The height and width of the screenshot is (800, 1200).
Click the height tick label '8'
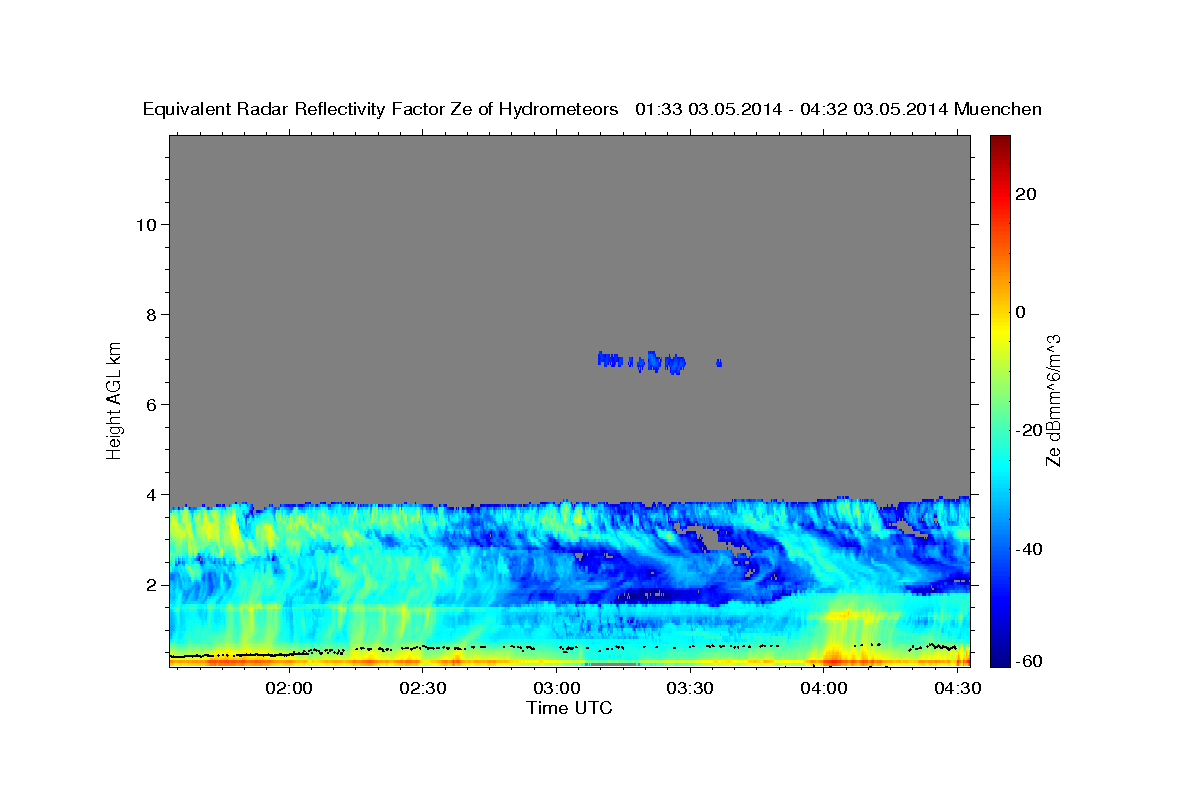point(149,314)
